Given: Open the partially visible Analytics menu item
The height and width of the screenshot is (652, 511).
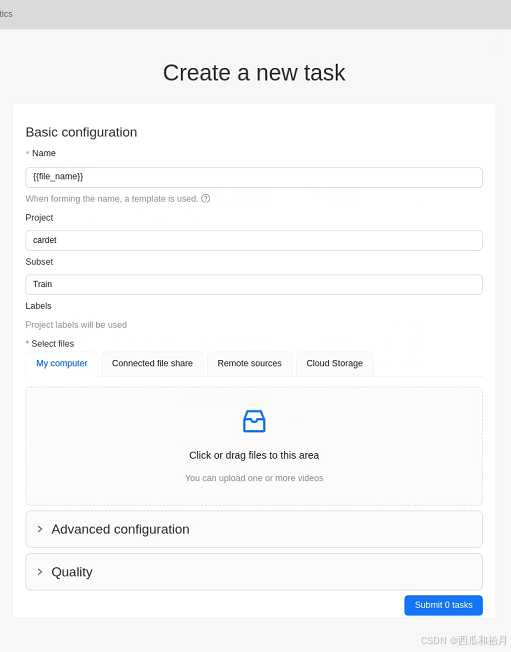Looking at the screenshot, I should [6, 14].
